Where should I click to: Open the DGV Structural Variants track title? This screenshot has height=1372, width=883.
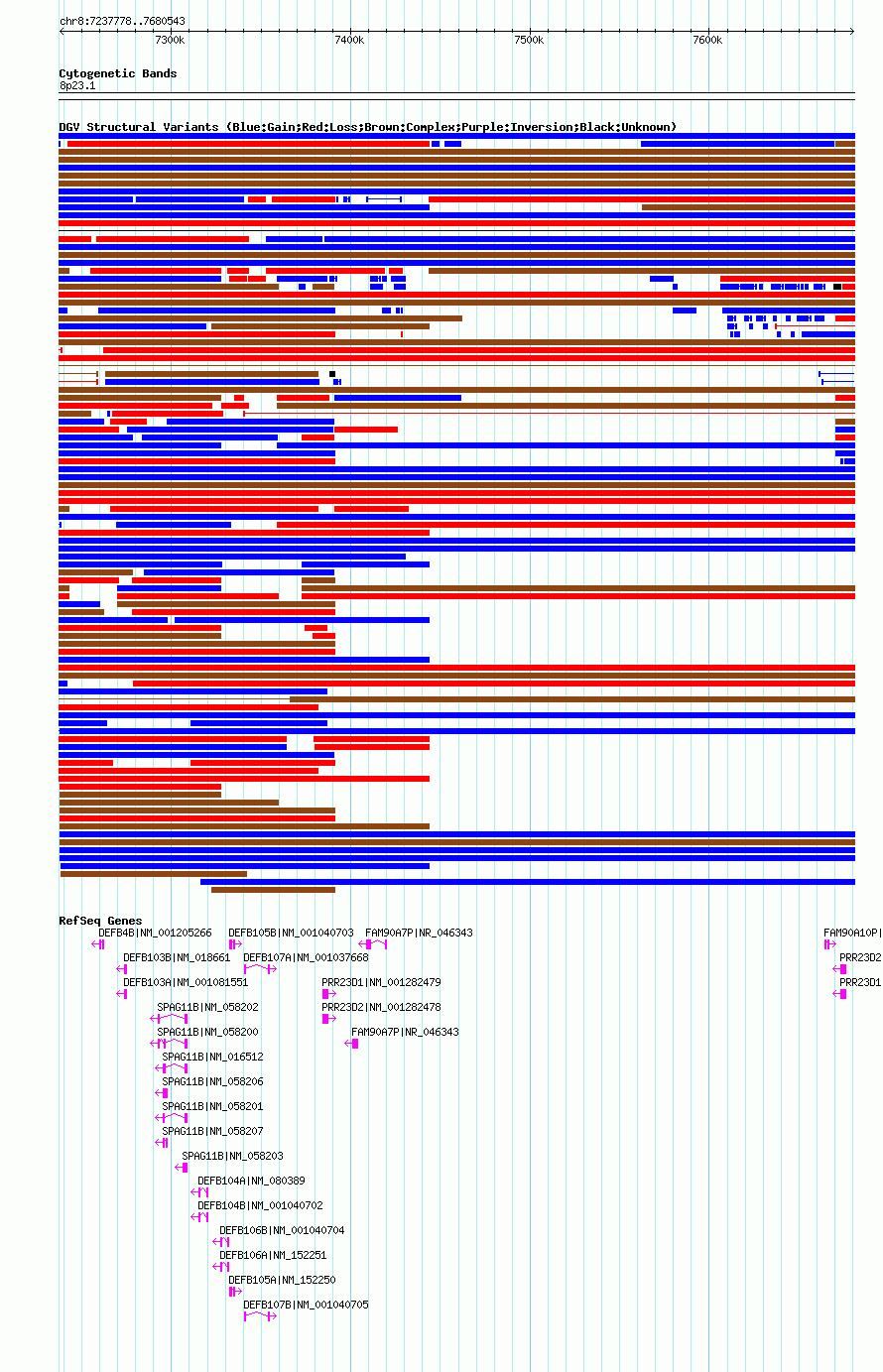tap(368, 127)
